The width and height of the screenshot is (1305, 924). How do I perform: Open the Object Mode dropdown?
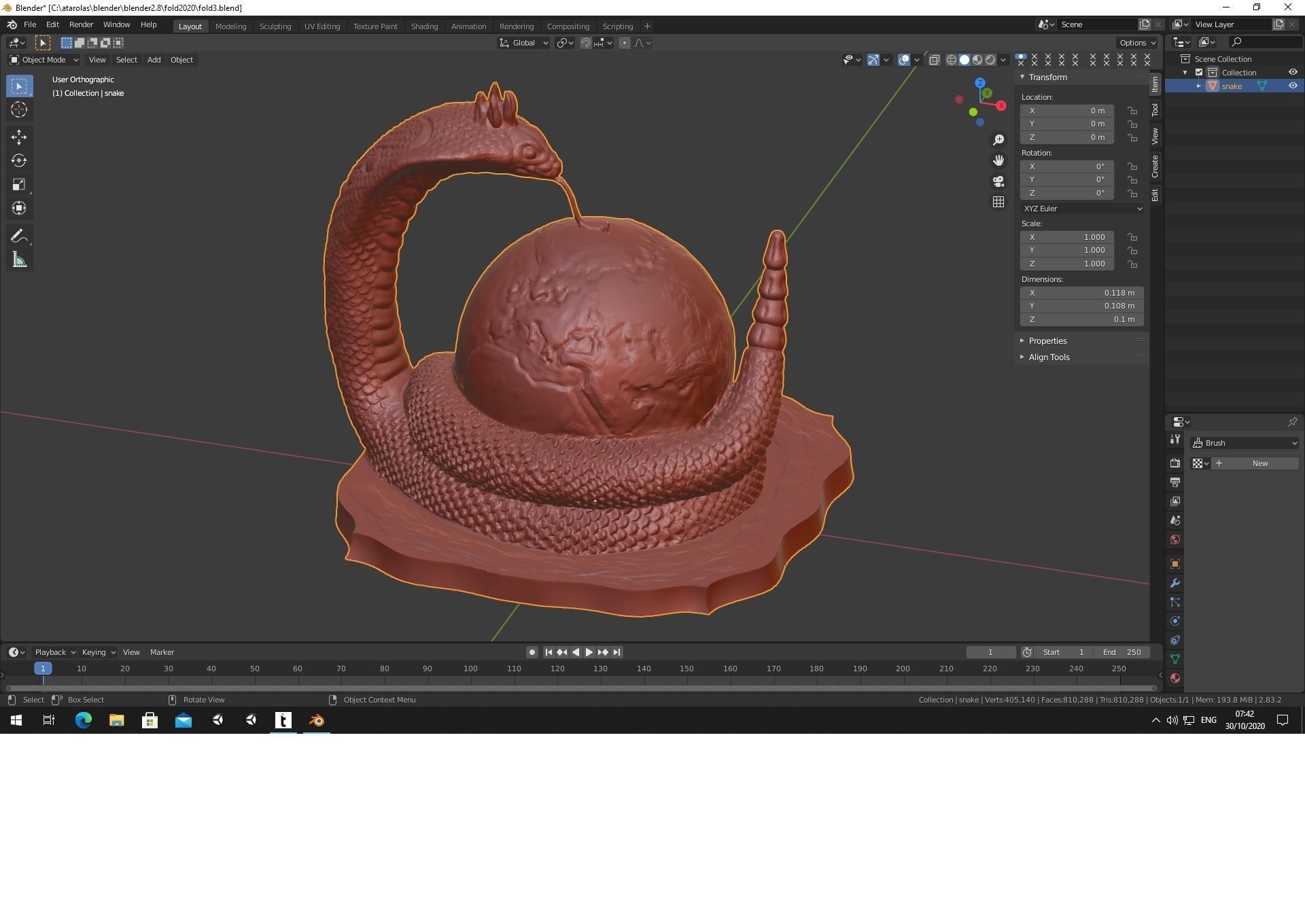pyautogui.click(x=43, y=60)
